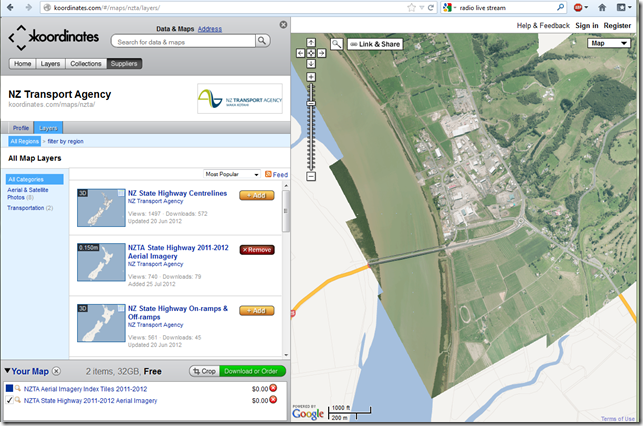The width and height of the screenshot is (643, 426).
Task: Zoom to NZTA Aerial Imagery Index Tiles layer
Action: (x=18, y=388)
